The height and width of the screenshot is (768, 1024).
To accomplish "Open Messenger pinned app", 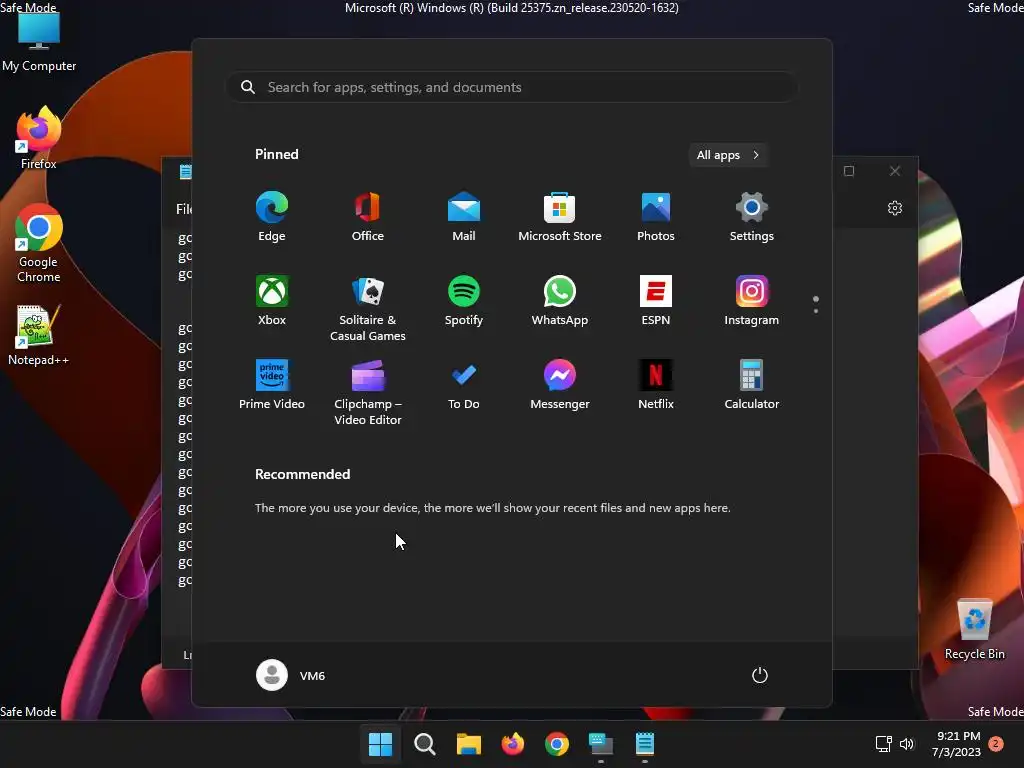I will click(x=560, y=385).
